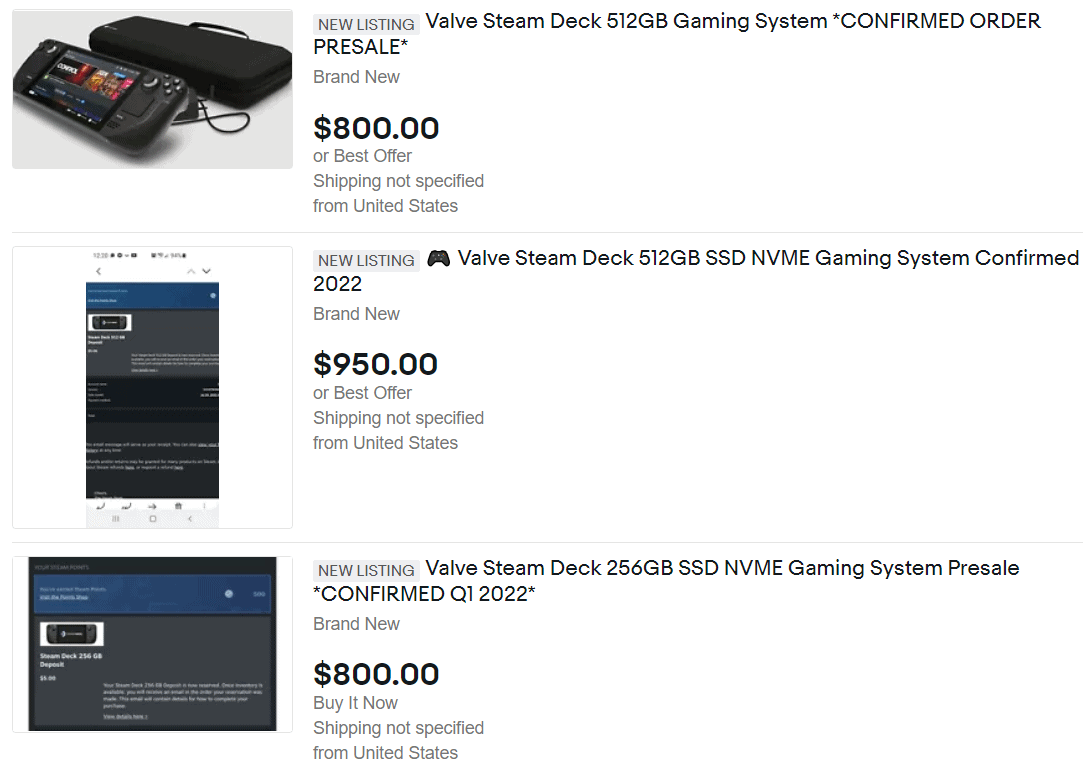Click the 'Buy It Now' text on the third listing

pyautogui.click(x=355, y=703)
